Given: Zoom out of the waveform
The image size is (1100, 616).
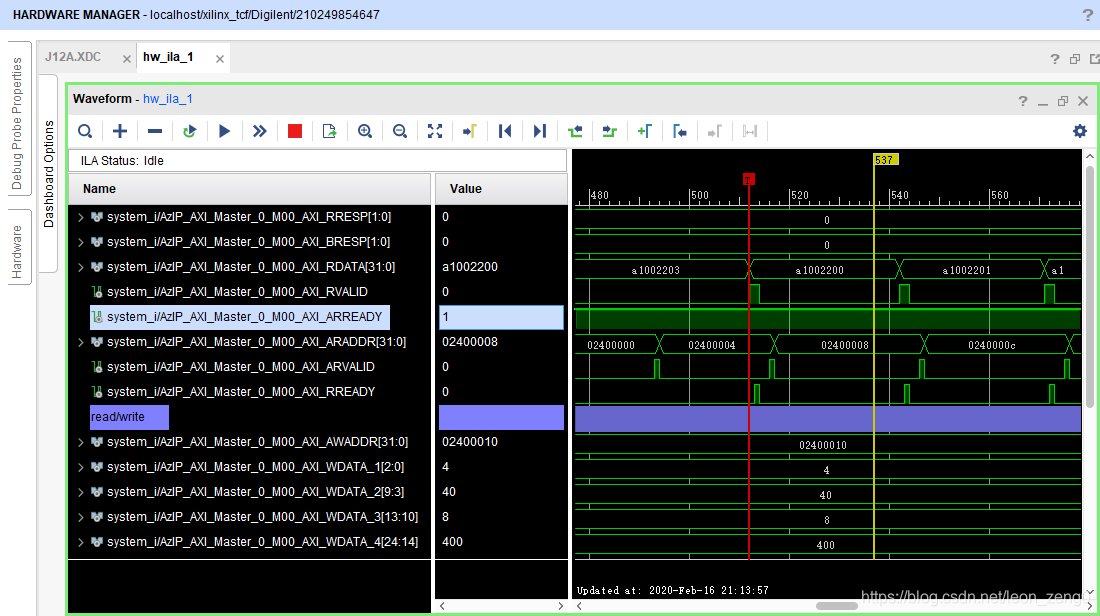Looking at the screenshot, I should point(400,131).
